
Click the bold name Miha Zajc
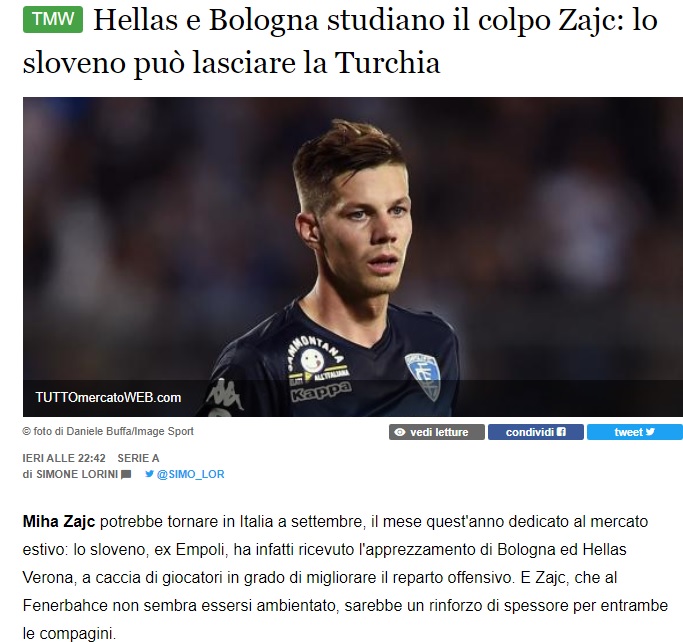[59, 521]
